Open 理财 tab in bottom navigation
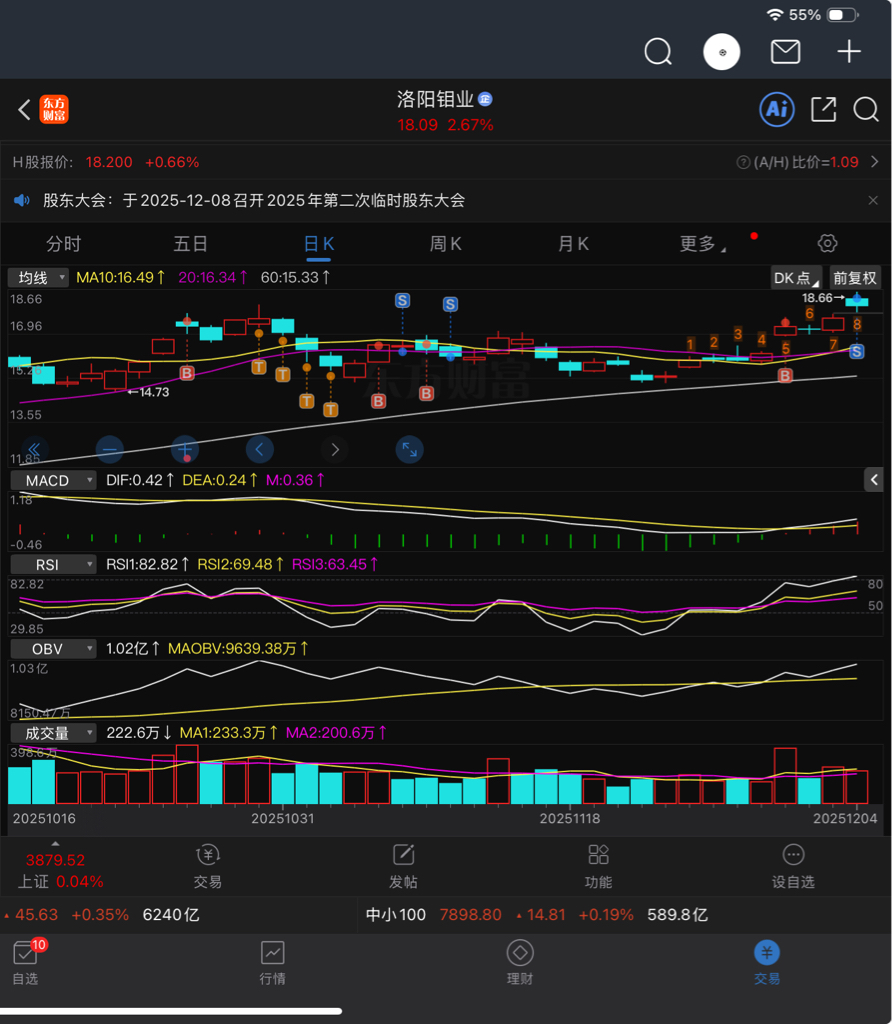The width and height of the screenshot is (892, 1024). pos(520,963)
